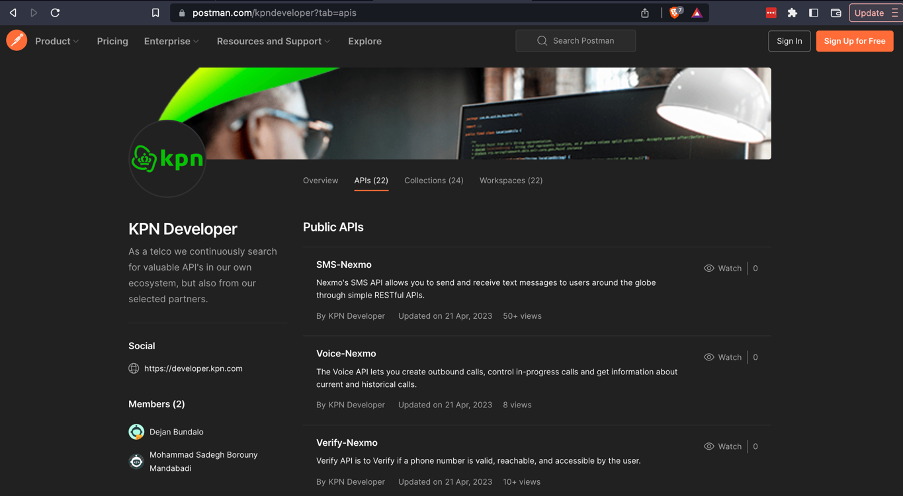This screenshot has height=496, width=904.
Task: Click the KPN profile logo avatar
Action: pos(167,159)
